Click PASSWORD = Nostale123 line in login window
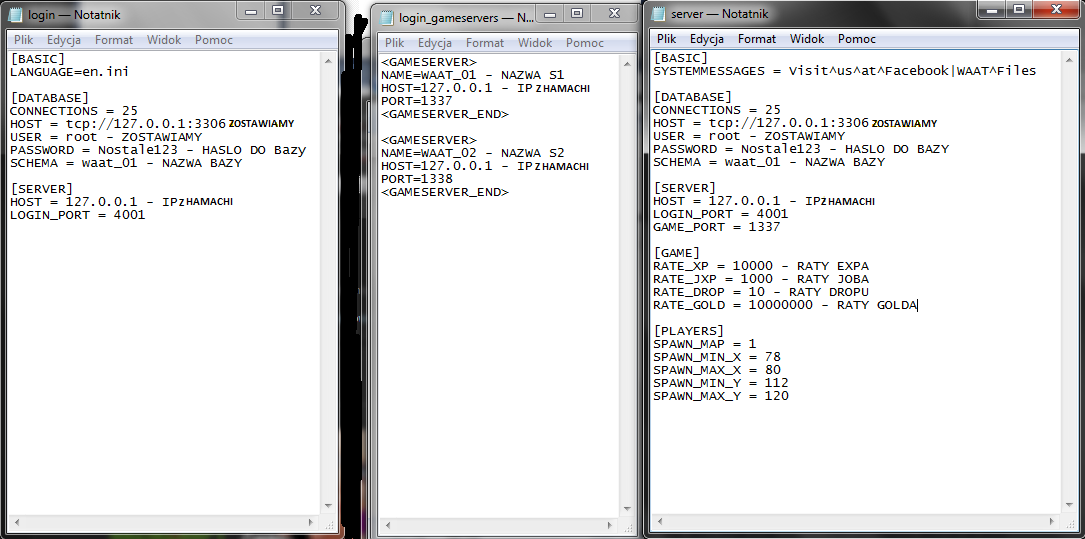Viewport: 1085px width, 539px height. tap(158, 150)
